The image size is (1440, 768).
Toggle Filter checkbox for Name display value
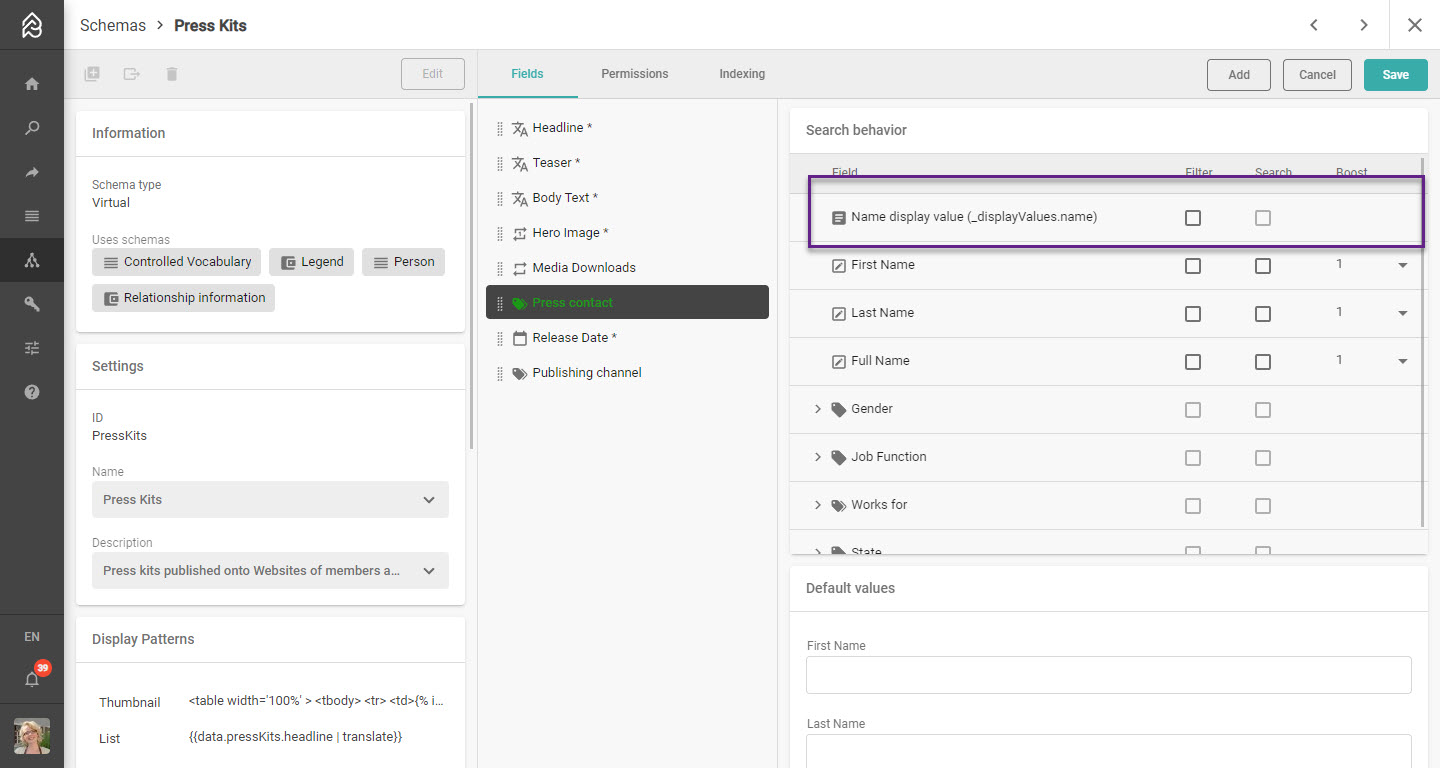point(1193,218)
